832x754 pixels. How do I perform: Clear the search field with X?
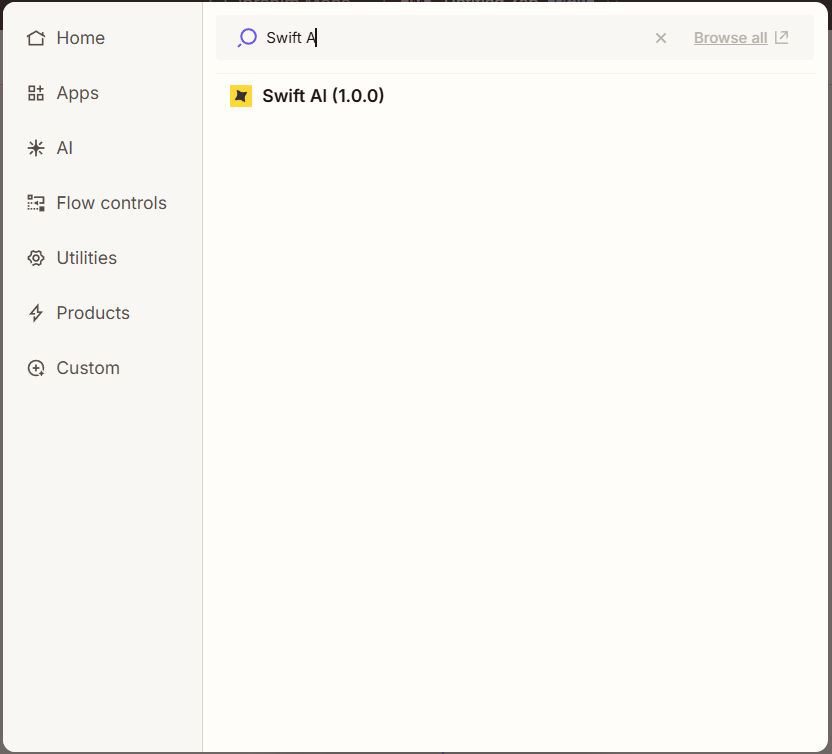(x=661, y=38)
